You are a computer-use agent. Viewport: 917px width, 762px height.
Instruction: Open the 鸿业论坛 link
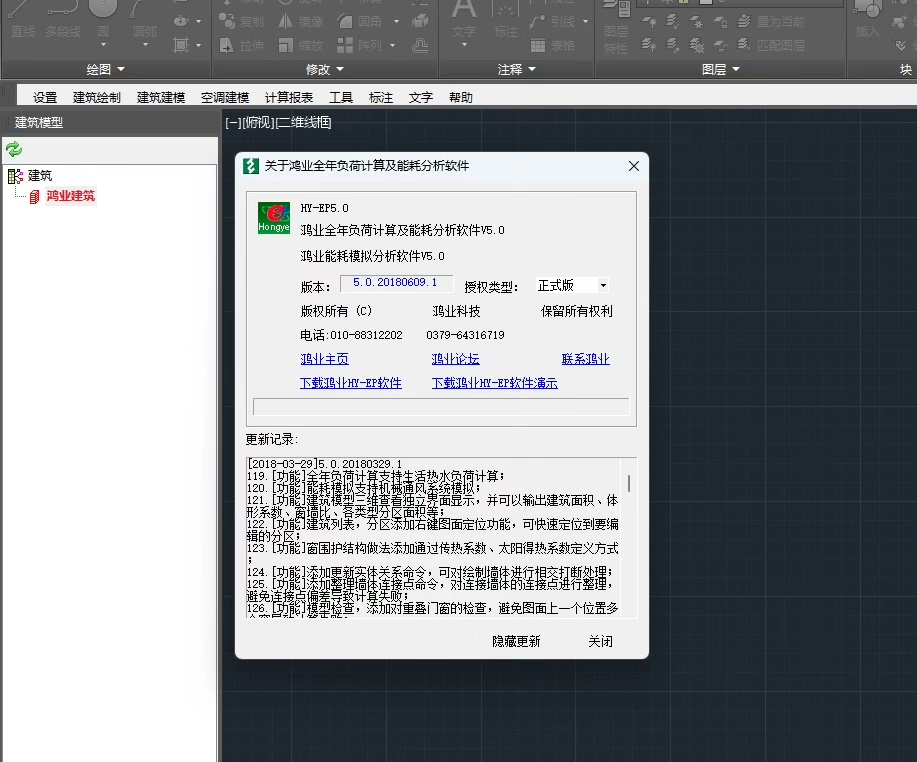(x=456, y=359)
